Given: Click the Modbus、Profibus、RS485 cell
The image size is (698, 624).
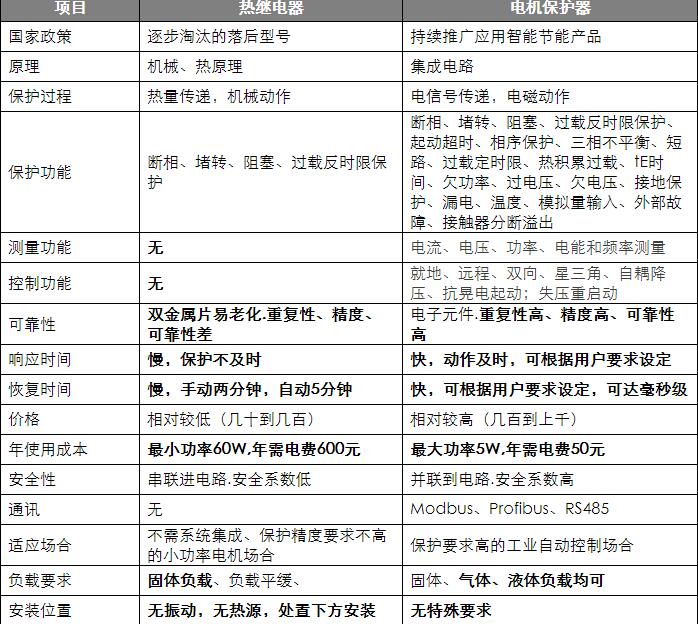Looking at the screenshot, I should click(x=509, y=509).
